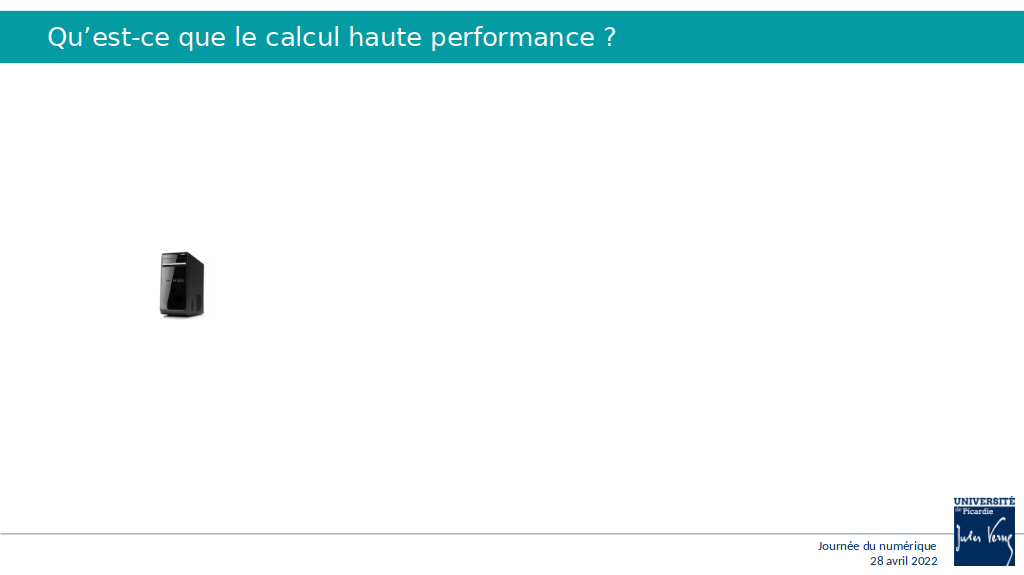This screenshot has width=1024, height=575.
Task: Select the slide title about calcul haute performance
Action: [332, 37]
